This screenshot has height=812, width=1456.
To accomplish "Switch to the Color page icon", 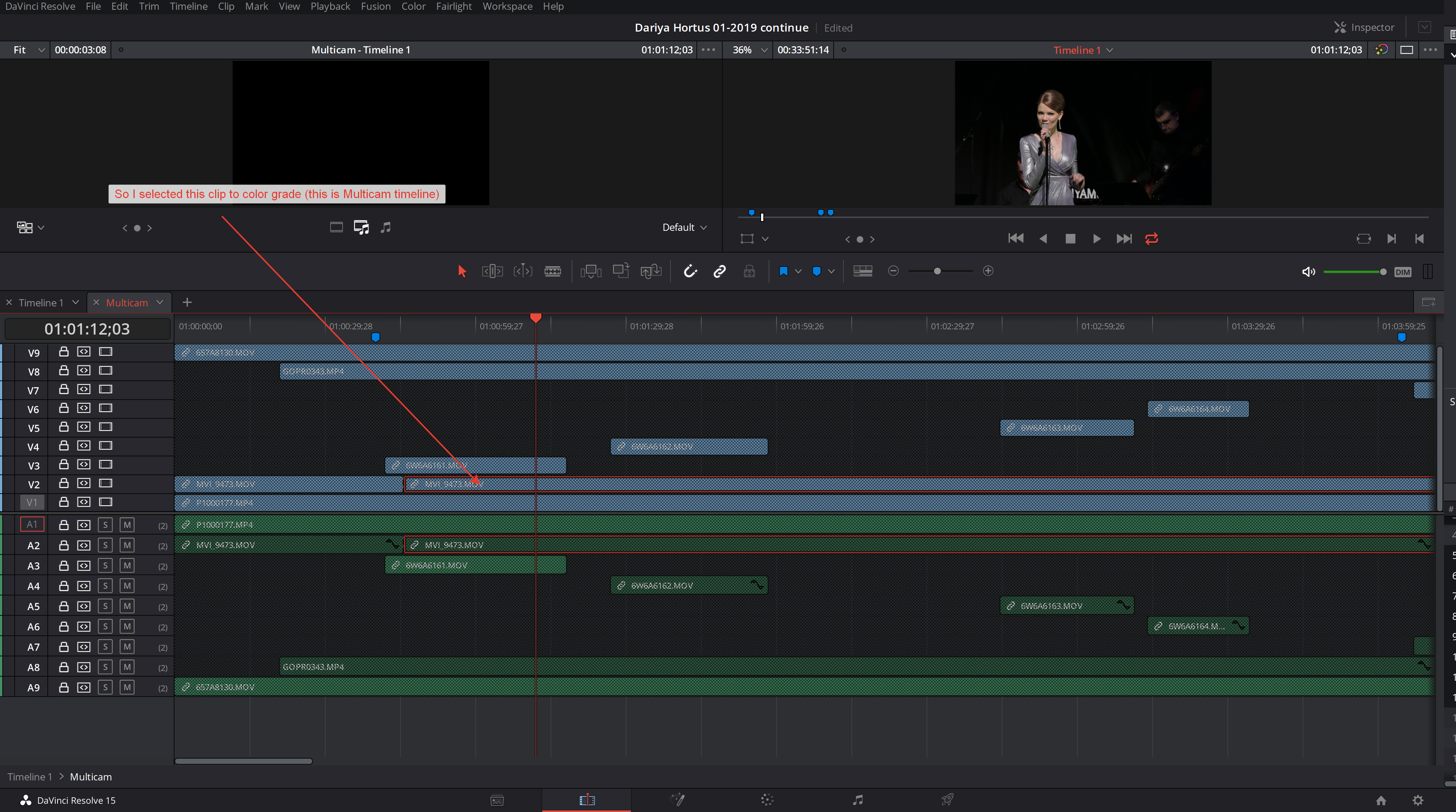I will 767,800.
